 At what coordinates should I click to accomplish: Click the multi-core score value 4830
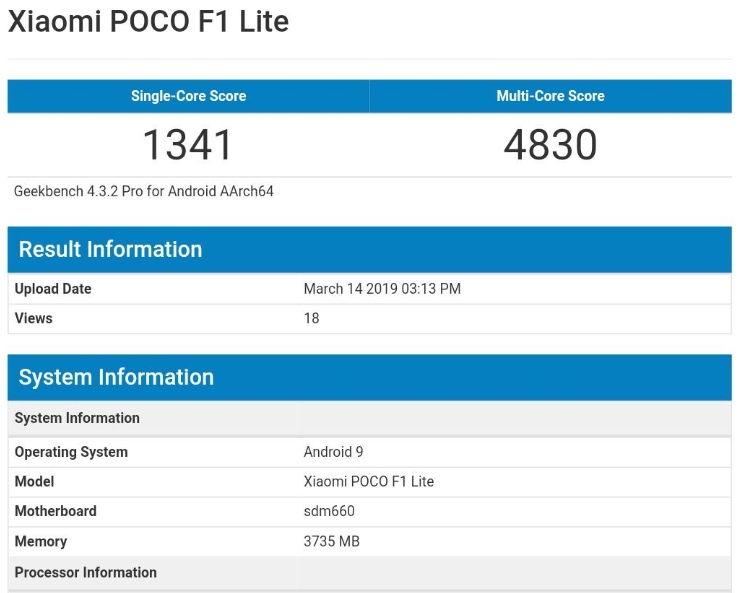pyautogui.click(x=550, y=144)
